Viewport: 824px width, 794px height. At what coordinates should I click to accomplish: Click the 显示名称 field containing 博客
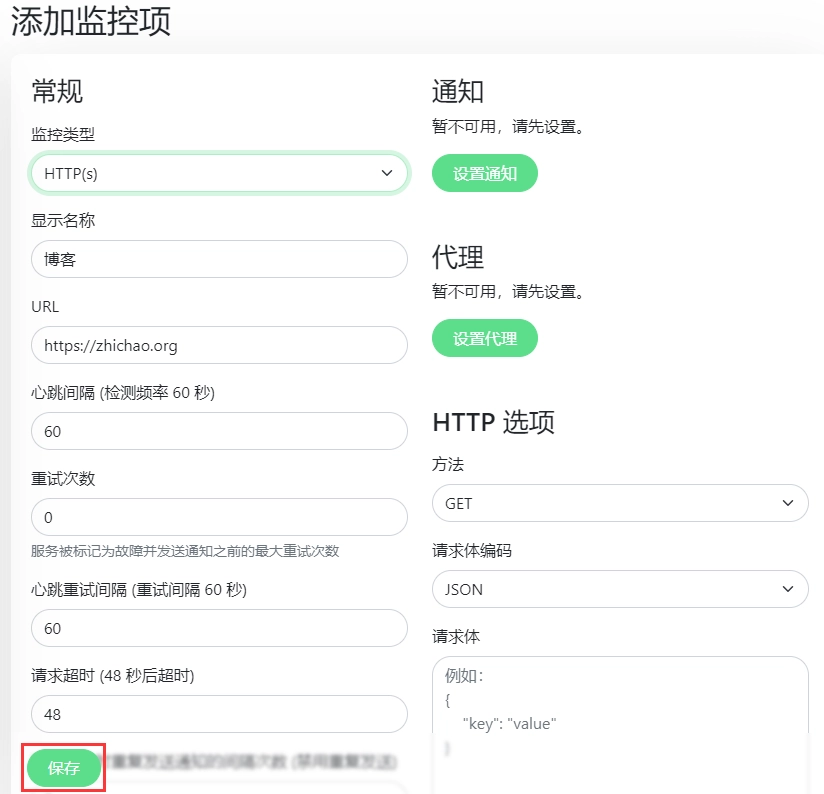coord(219,259)
